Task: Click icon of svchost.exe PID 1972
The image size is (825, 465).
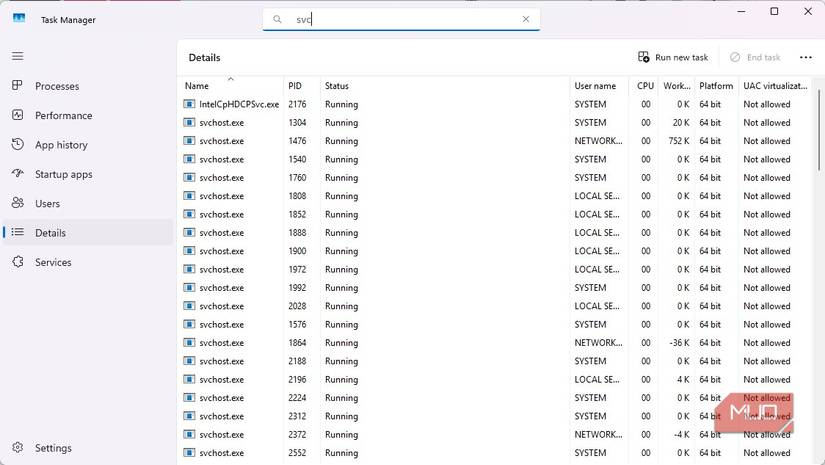Action: (x=189, y=269)
